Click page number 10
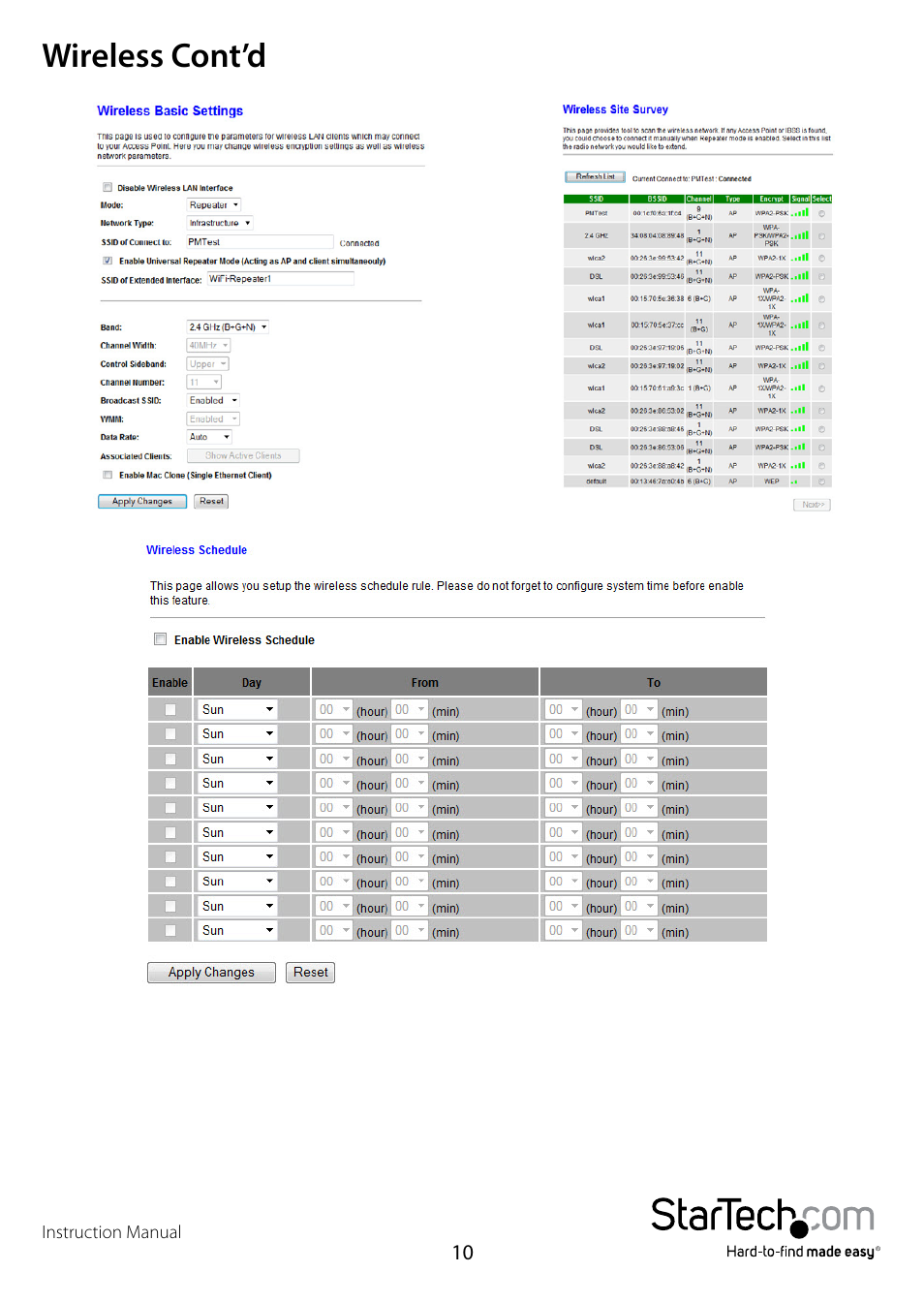This screenshot has width=924, height=1303. click(x=463, y=1253)
